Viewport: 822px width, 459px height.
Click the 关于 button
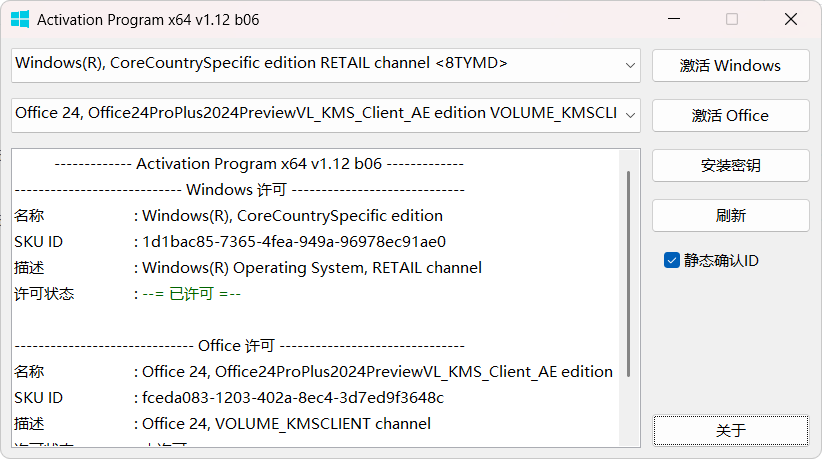(x=730, y=431)
